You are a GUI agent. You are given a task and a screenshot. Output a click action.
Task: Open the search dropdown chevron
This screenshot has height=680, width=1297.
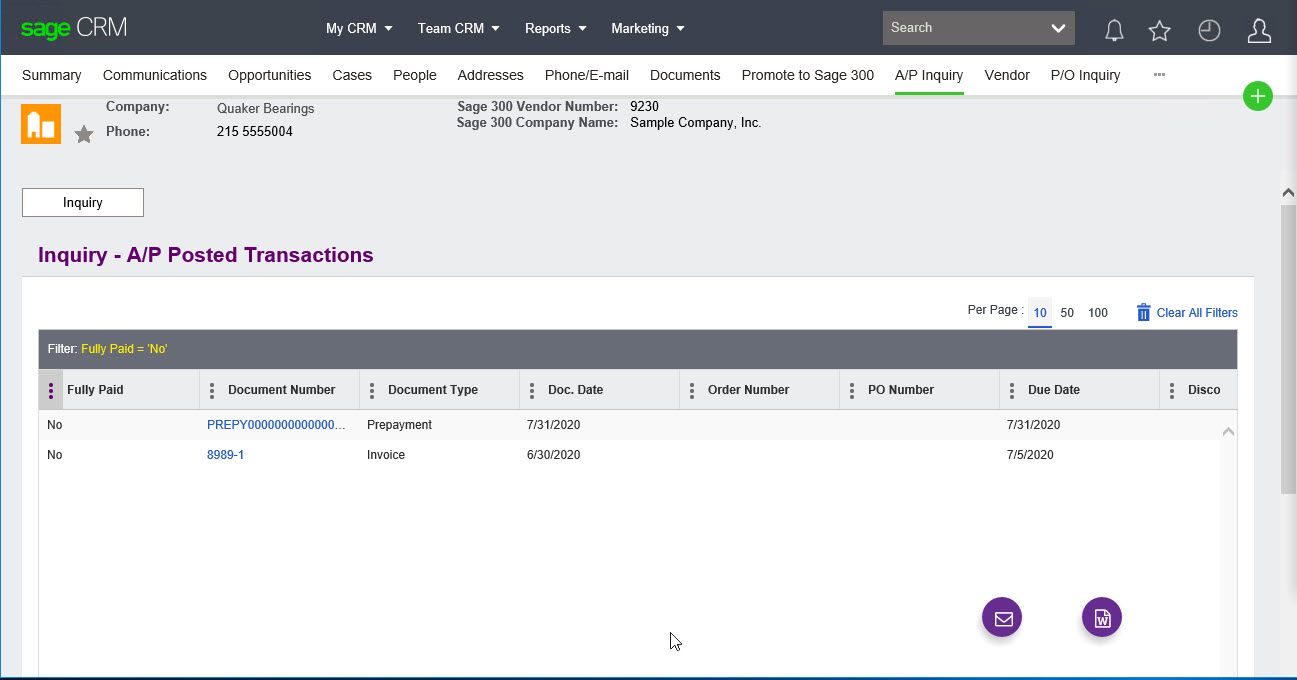coord(1058,28)
